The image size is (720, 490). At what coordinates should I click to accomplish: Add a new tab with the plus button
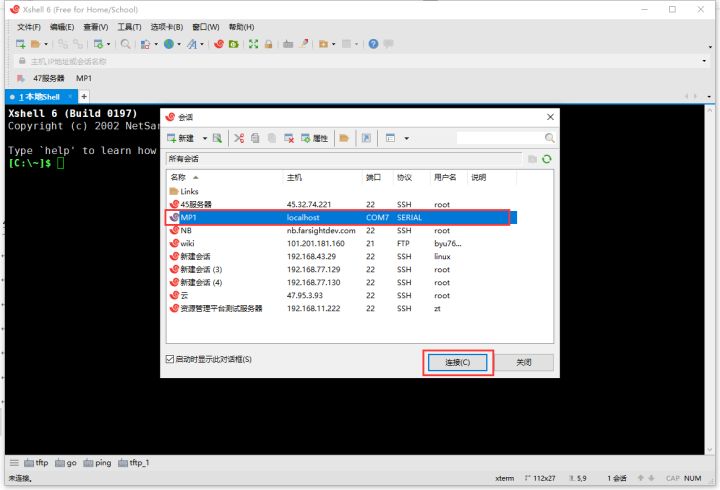pyautogui.click(x=84, y=96)
